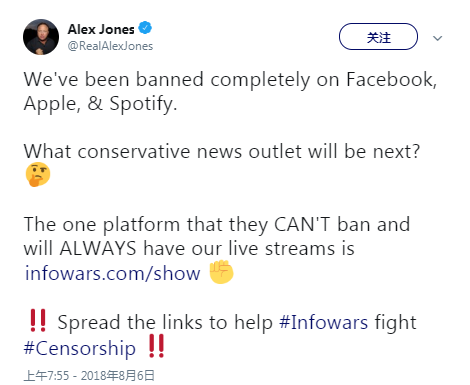
Task: Click the 'What conservative news outlet' question text
Action: [x=222, y=152]
